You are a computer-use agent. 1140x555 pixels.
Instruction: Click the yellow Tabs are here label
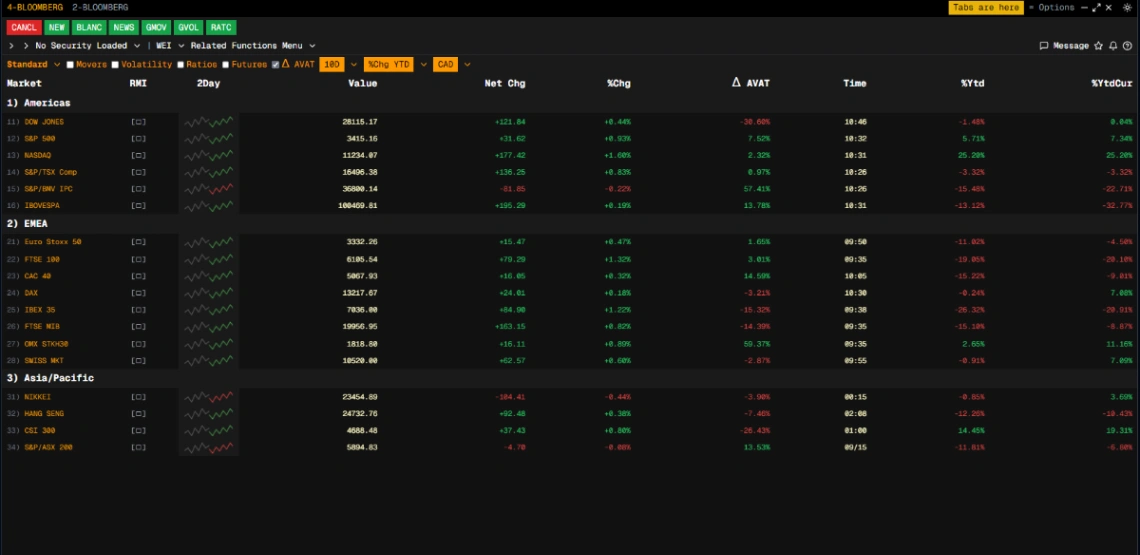pyautogui.click(x=986, y=7)
